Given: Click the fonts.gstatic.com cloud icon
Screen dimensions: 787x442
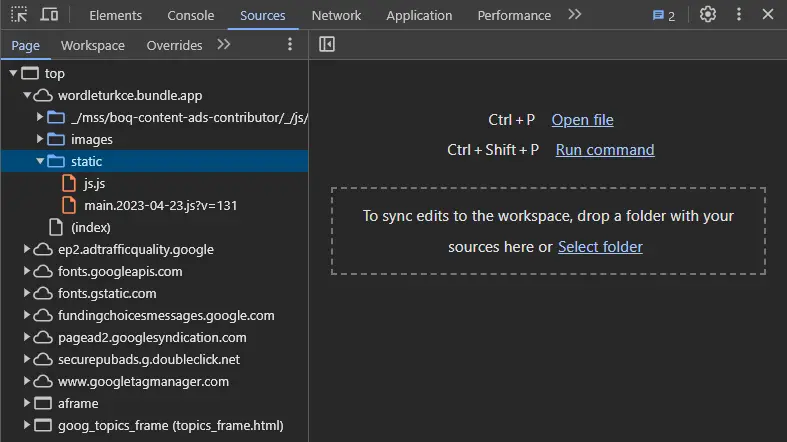Looking at the screenshot, I should point(43,293).
